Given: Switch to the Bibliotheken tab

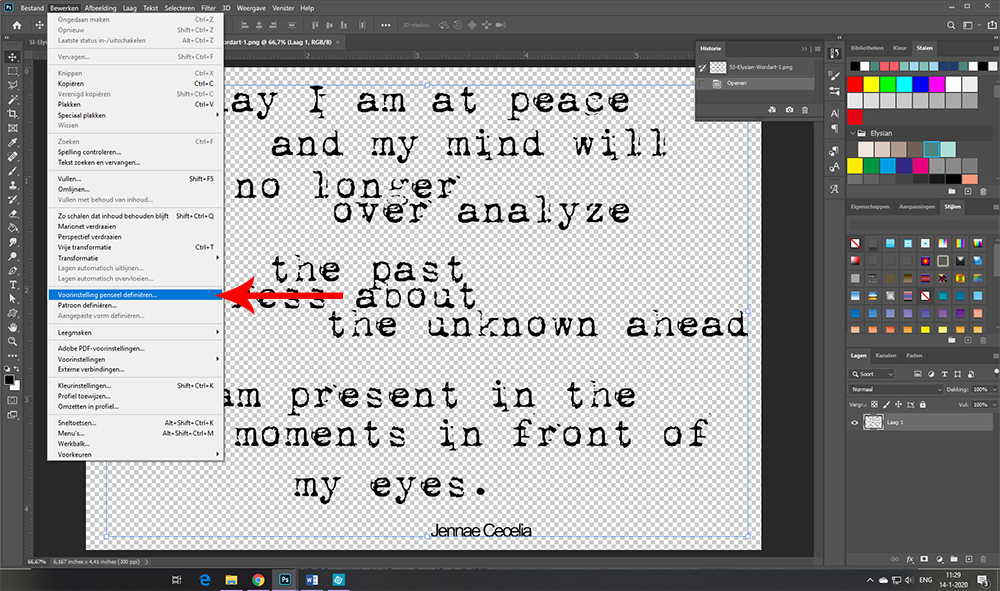Looking at the screenshot, I should 867,48.
